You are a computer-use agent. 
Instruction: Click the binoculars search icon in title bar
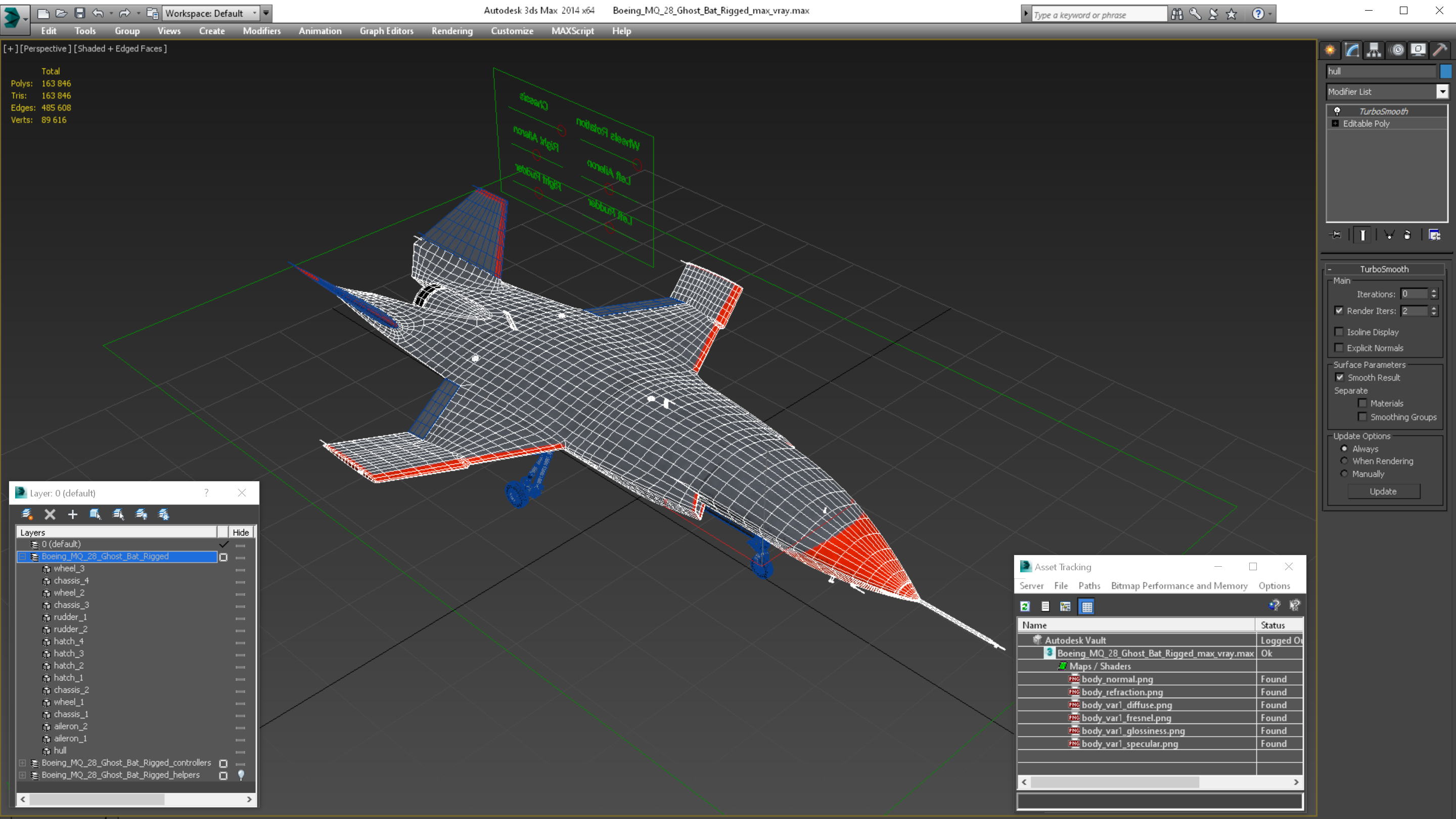coord(1177,14)
